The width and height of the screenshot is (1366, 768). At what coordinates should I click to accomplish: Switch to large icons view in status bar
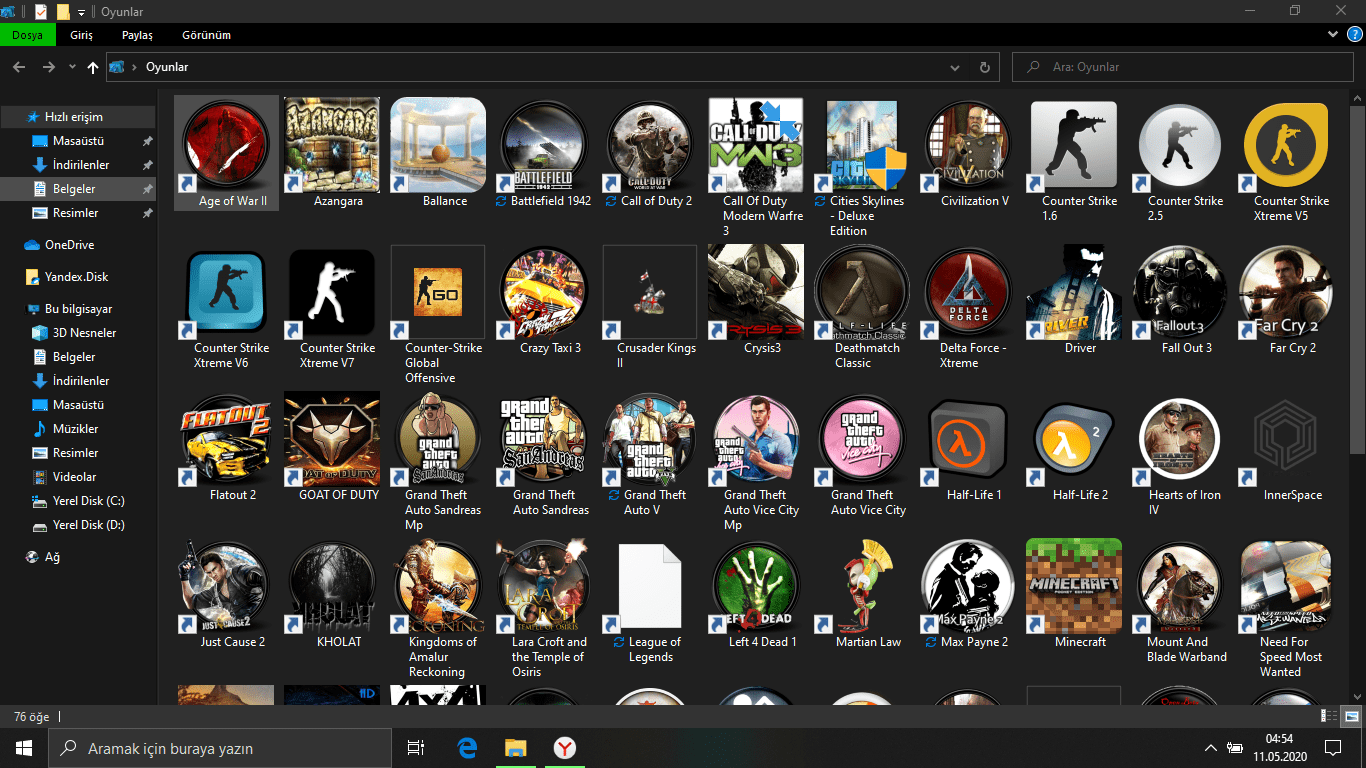point(1351,716)
